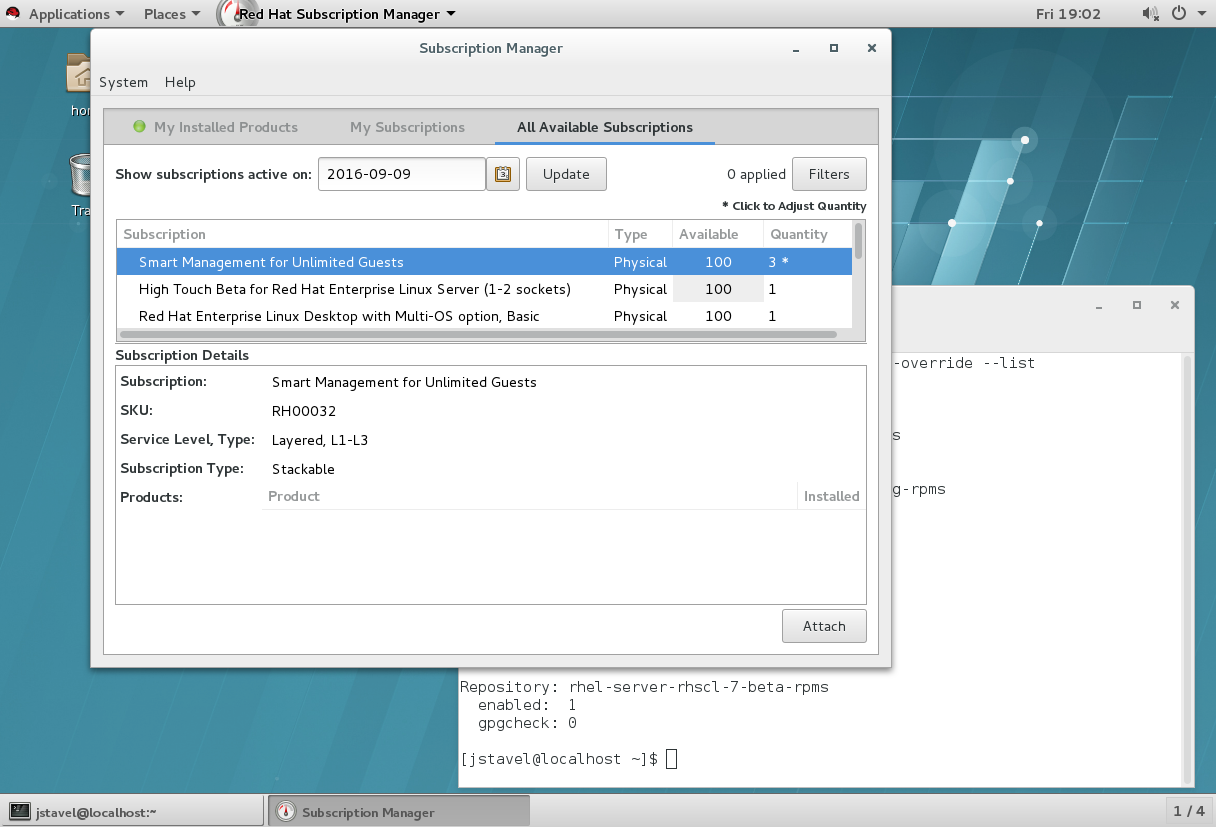Click the Installed column header in details

click(x=831, y=496)
